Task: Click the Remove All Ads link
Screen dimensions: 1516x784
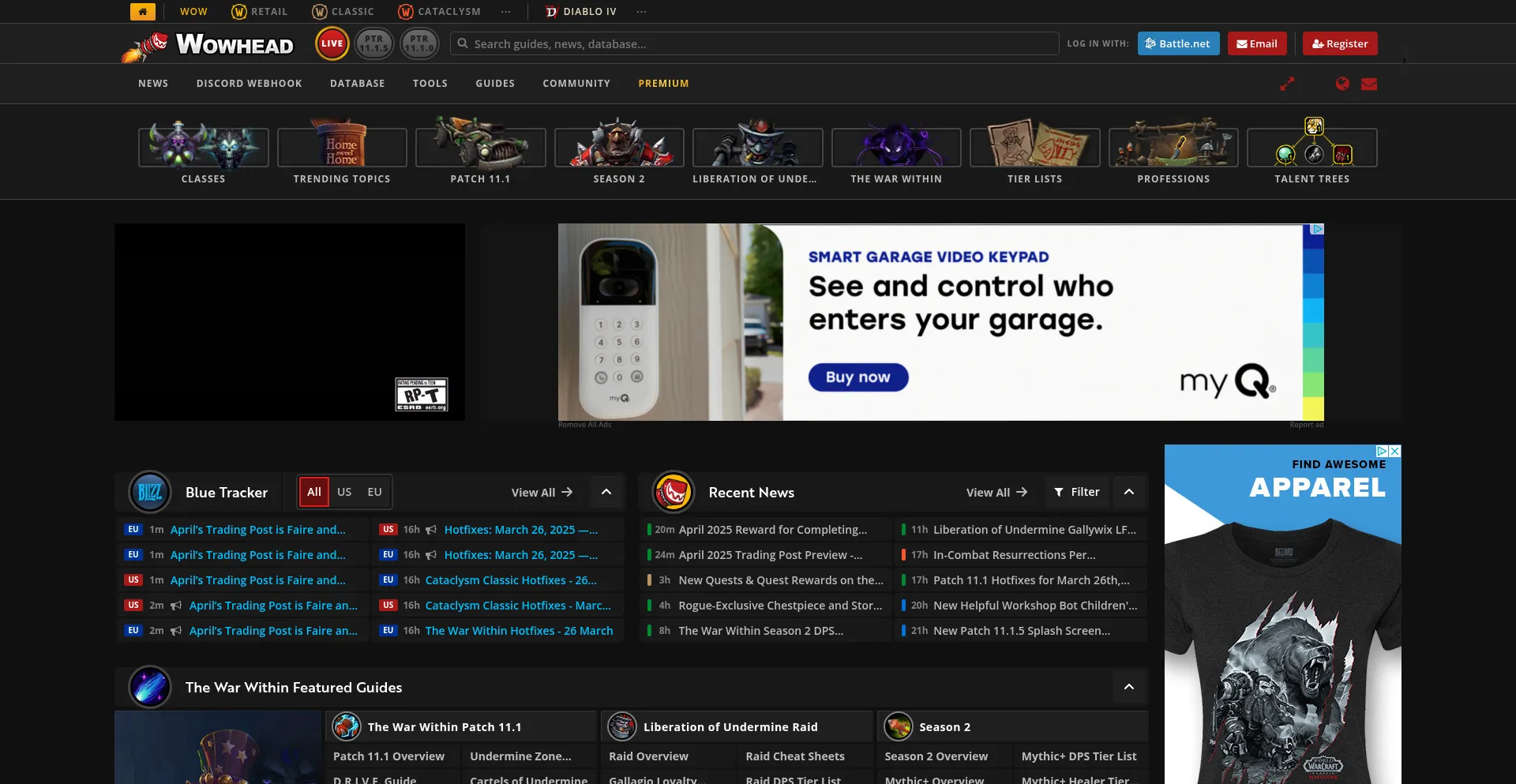Action: [584, 424]
